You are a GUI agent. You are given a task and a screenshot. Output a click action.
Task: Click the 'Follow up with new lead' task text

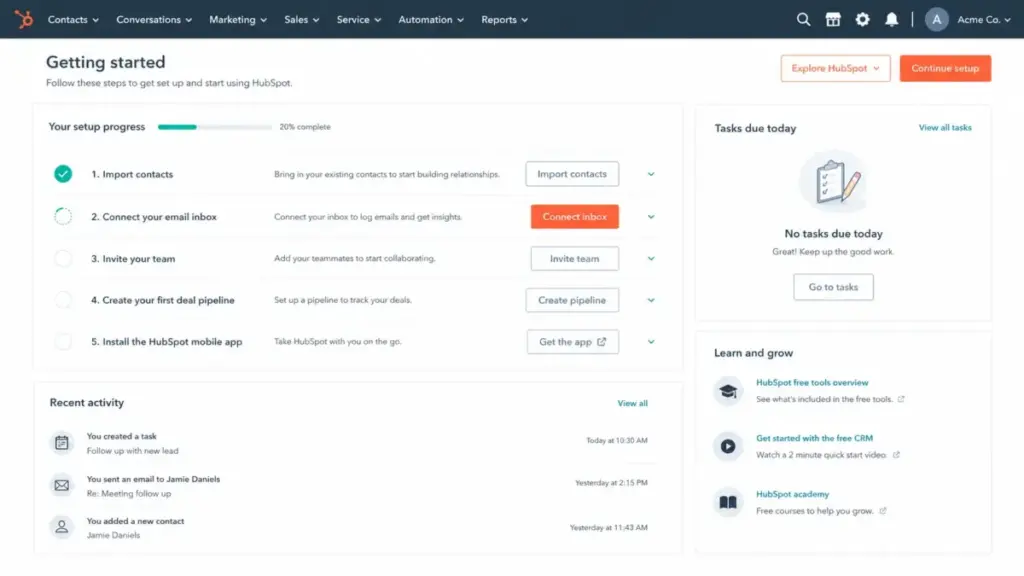(x=133, y=451)
